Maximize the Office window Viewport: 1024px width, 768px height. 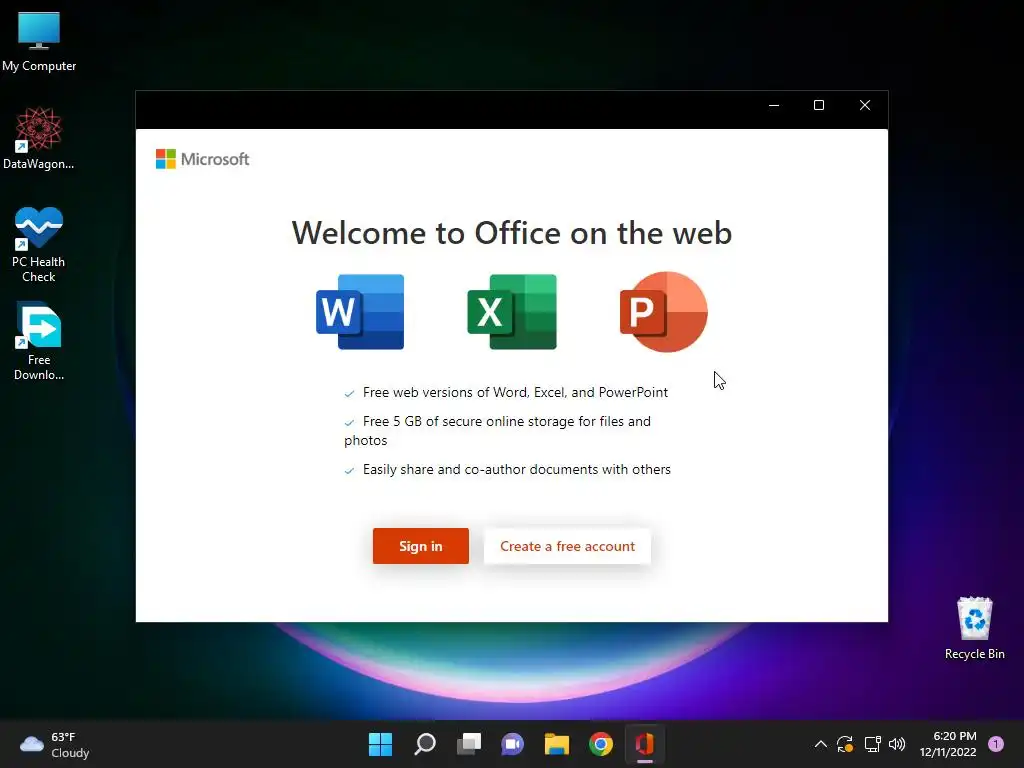[x=819, y=105]
